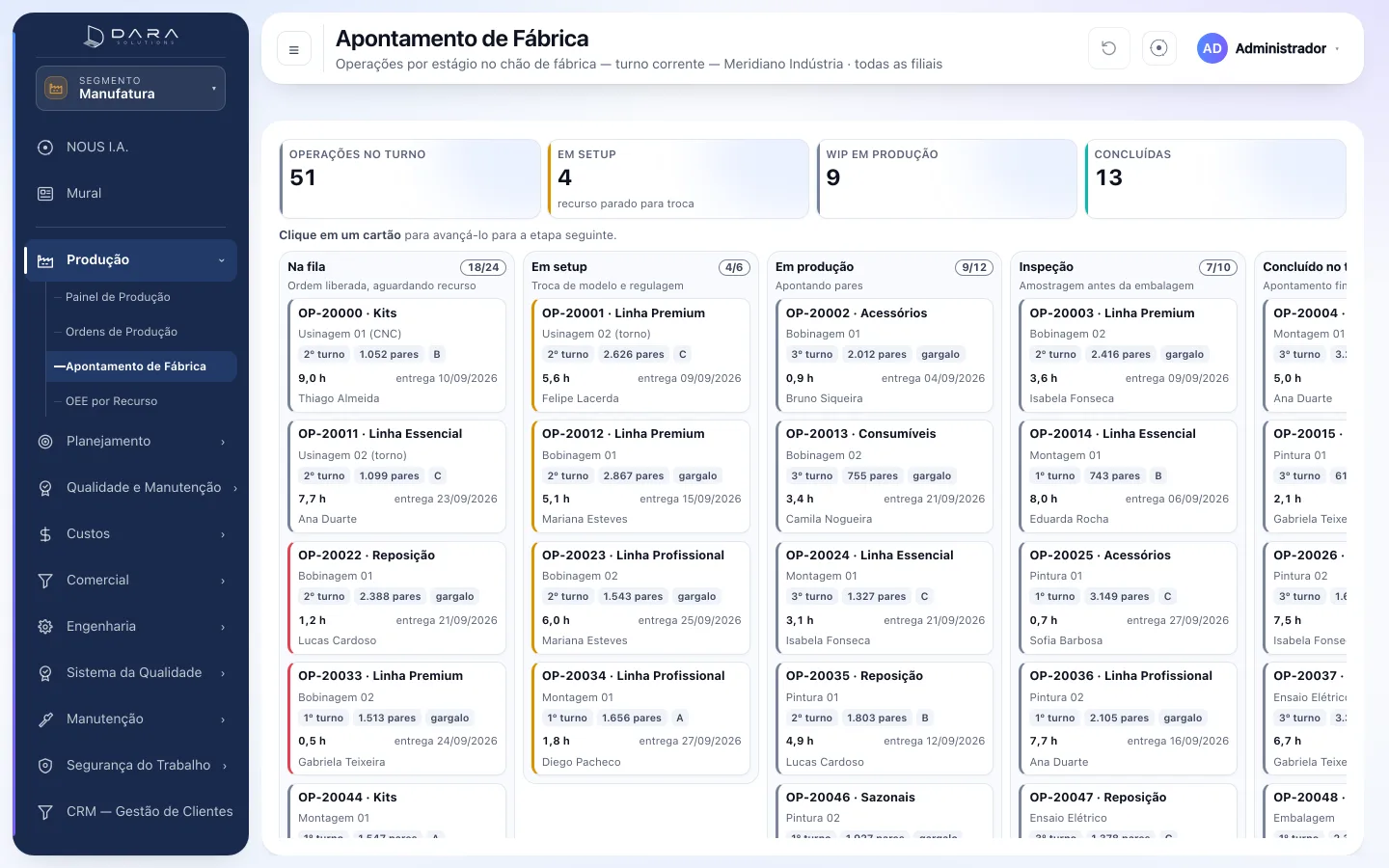Open OEE por Recurso
This screenshot has width=1389, height=868.
[111, 401]
